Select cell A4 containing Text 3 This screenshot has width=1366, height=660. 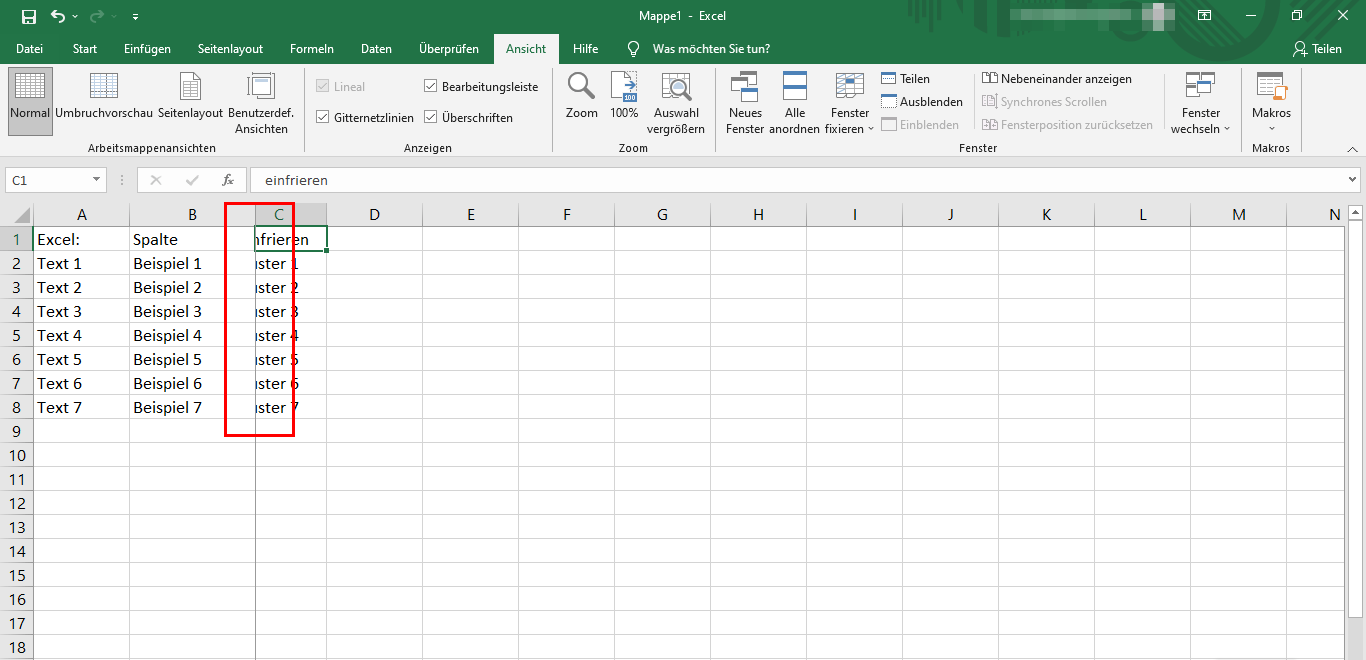[82, 311]
